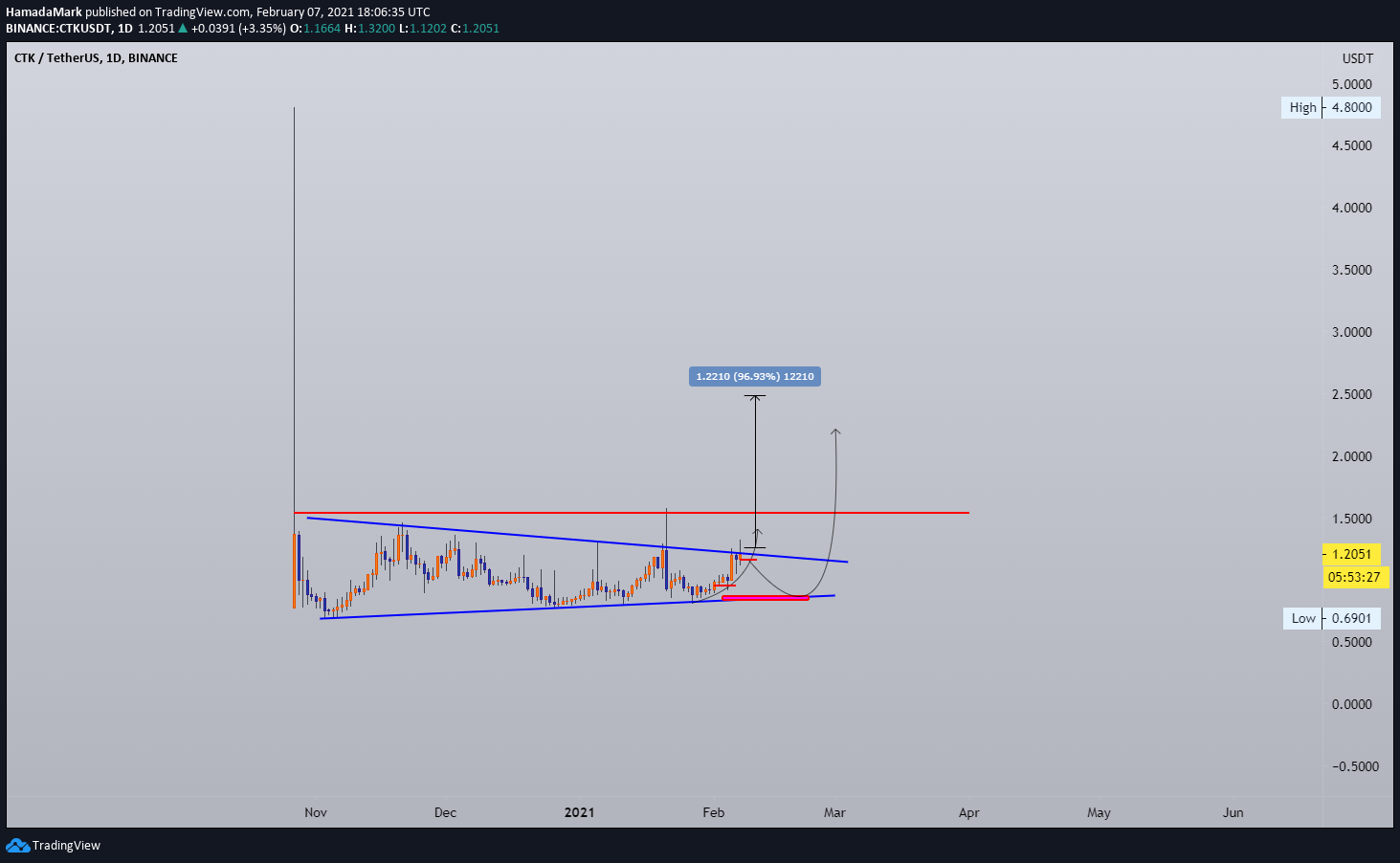The height and width of the screenshot is (863, 1400).
Task: Click the USDT currency label on the price axis
Action: (1357, 58)
